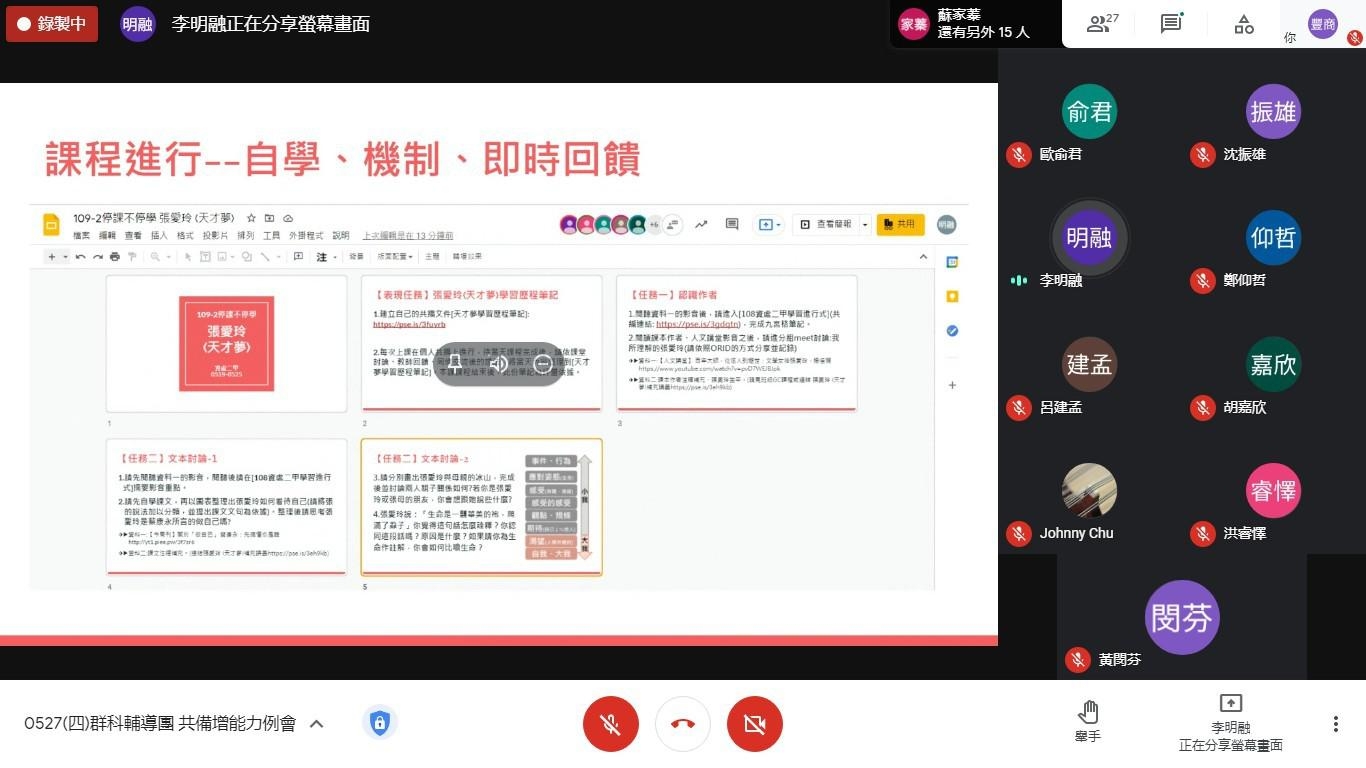Expand meeting details chevron next to the meeting title
1366x768 pixels.
coord(317,723)
